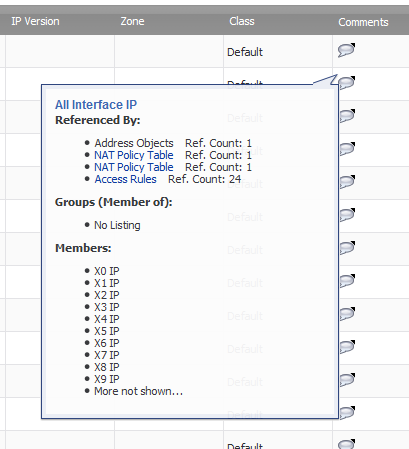Click the Comments column header
Image resolution: width=409 pixels, height=449 pixels.
pyautogui.click(x=363, y=22)
